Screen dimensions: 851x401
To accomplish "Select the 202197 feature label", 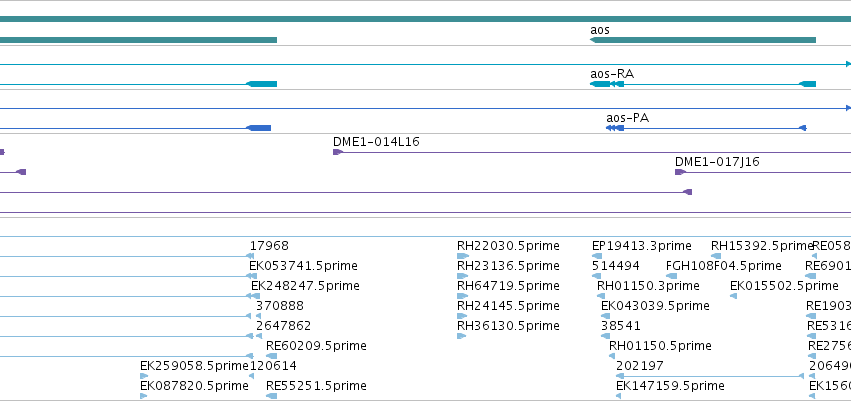I will [x=639, y=366].
